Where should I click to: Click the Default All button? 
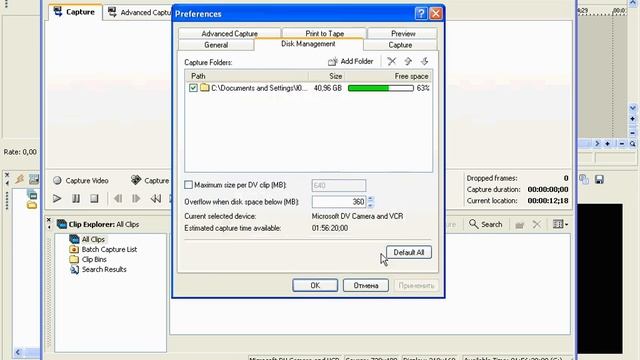[x=409, y=252]
